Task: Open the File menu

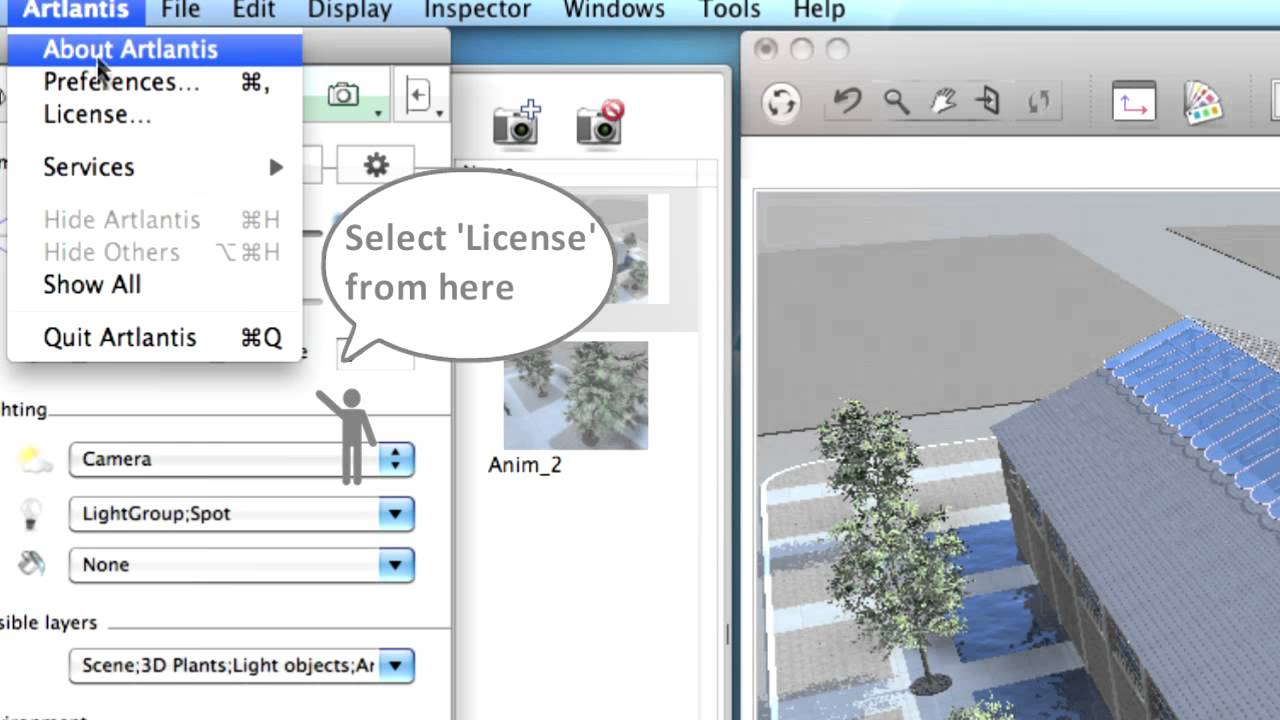Action: [180, 11]
